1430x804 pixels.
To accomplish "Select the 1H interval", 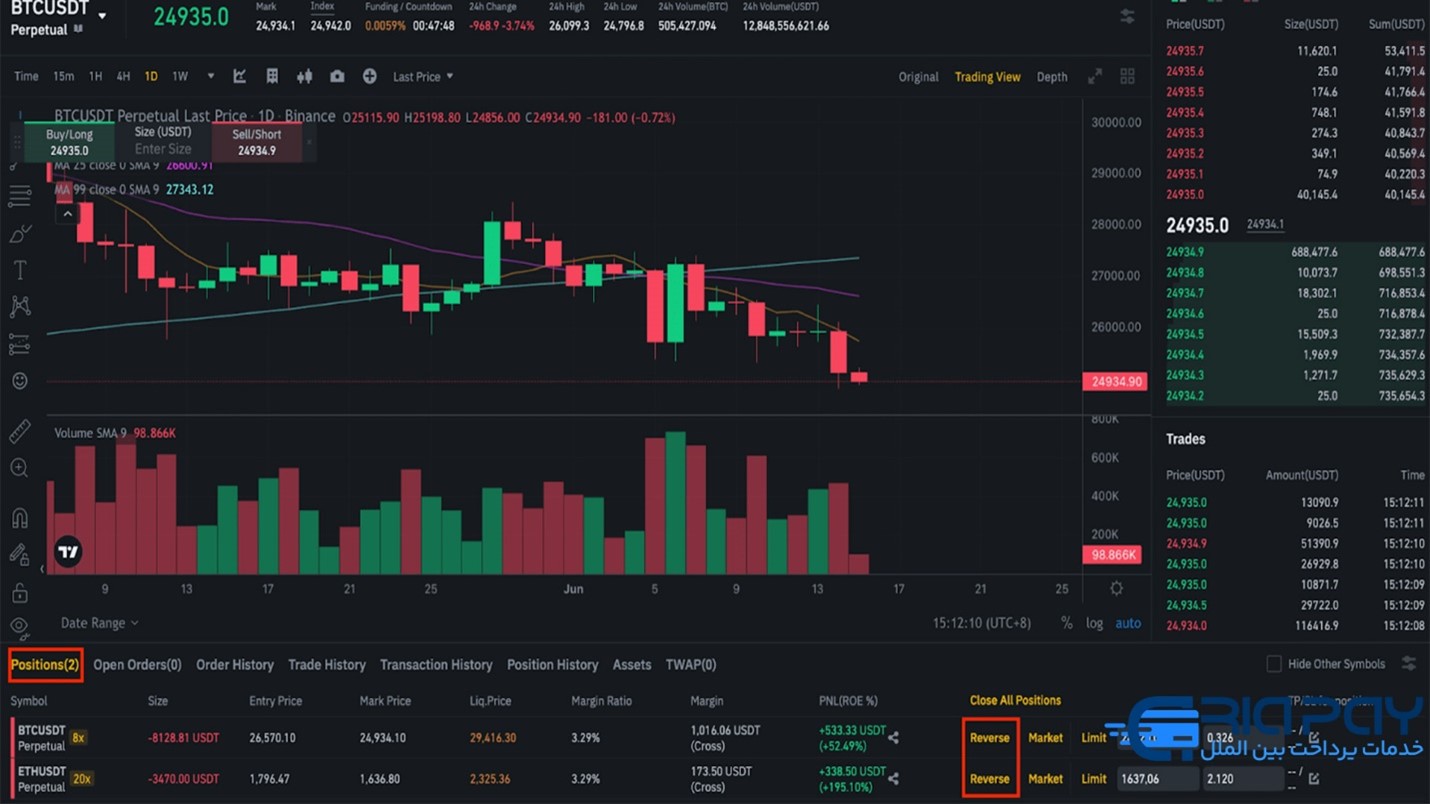I will pos(95,76).
